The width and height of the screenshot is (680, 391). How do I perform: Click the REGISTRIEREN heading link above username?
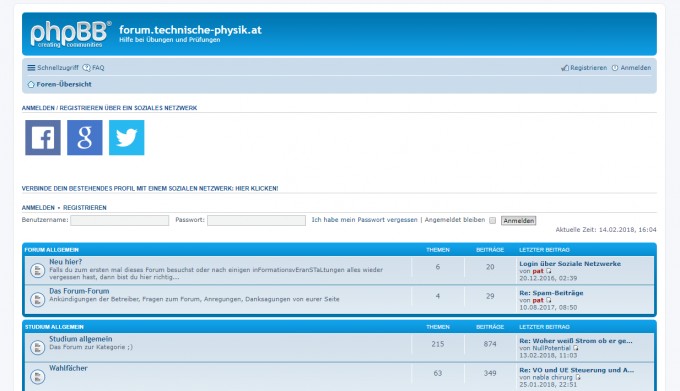tap(85, 208)
